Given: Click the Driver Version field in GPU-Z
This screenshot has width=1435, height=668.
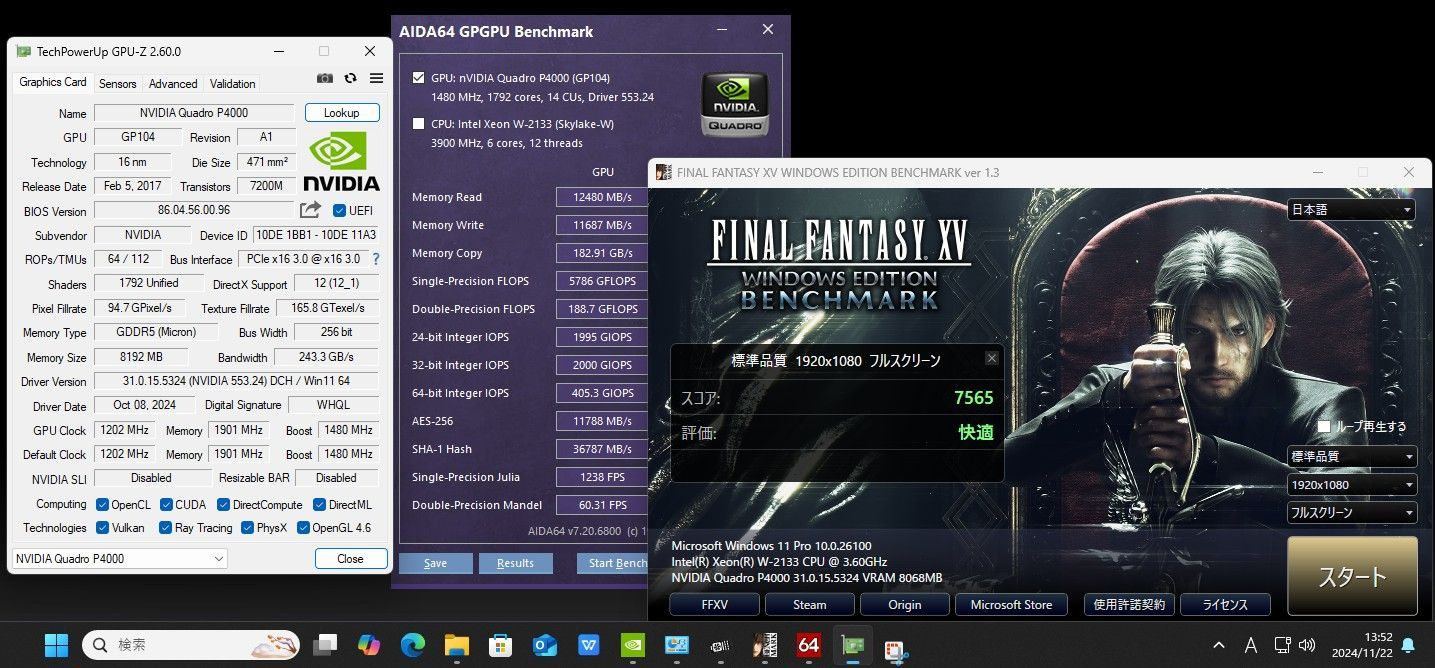Looking at the screenshot, I should click(x=236, y=382).
